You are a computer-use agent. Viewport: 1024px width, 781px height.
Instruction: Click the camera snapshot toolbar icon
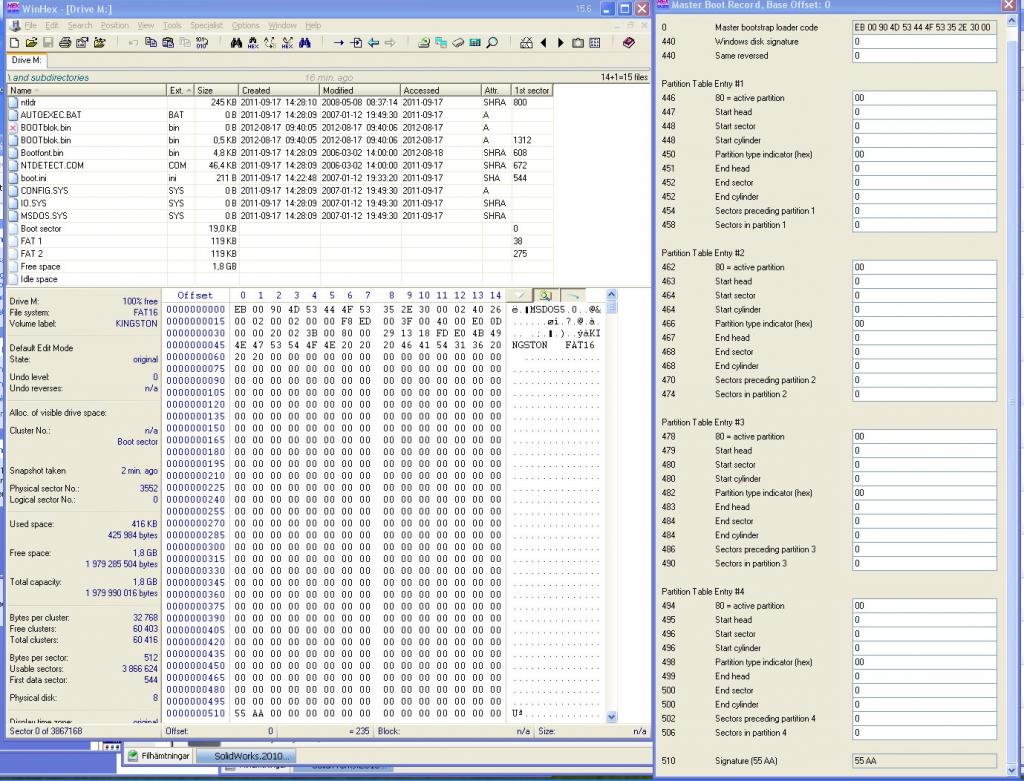point(578,43)
